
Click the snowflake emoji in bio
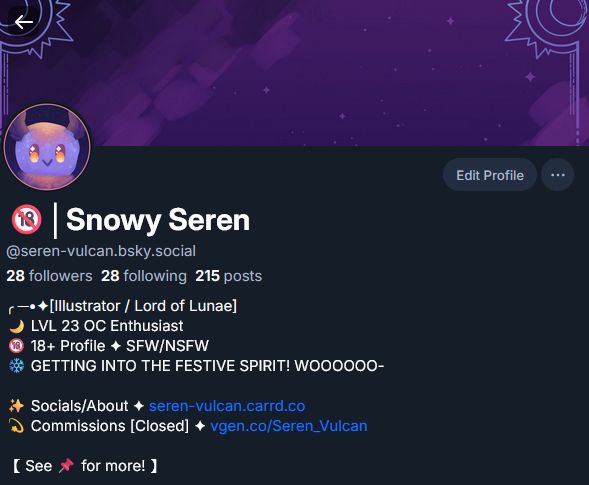click(17, 366)
